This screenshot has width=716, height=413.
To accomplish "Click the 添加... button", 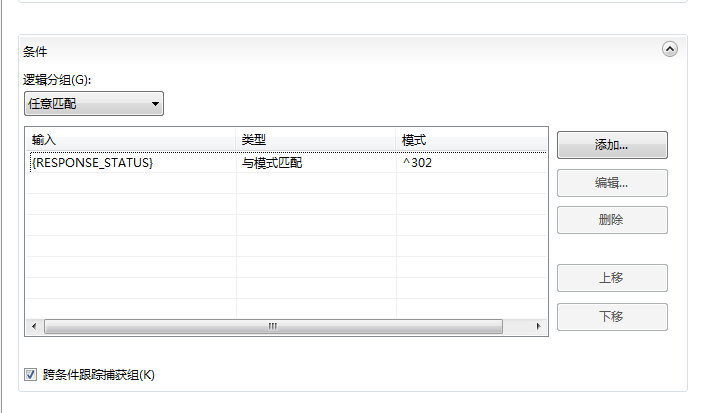I will point(612,145).
